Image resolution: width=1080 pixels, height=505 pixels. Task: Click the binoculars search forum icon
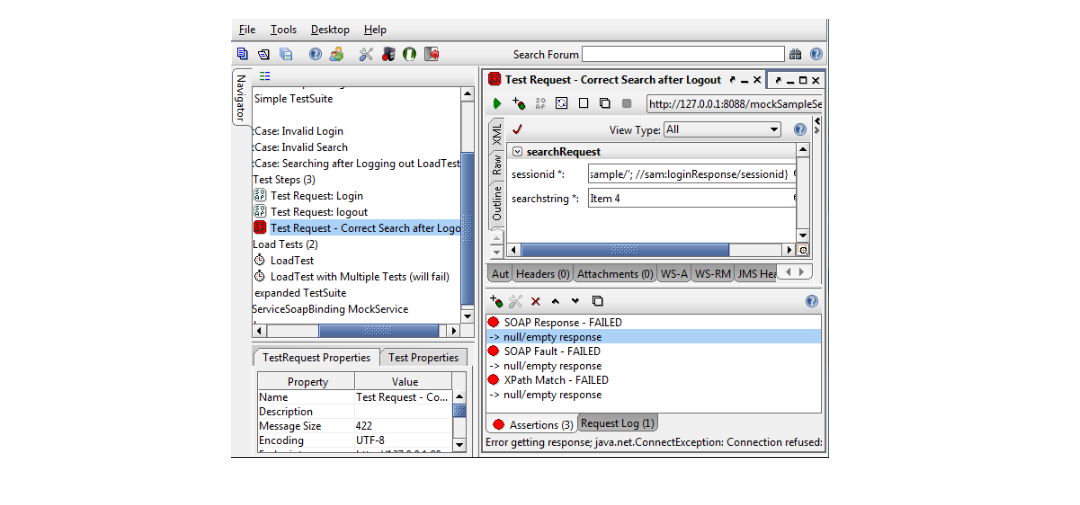(796, 54)
